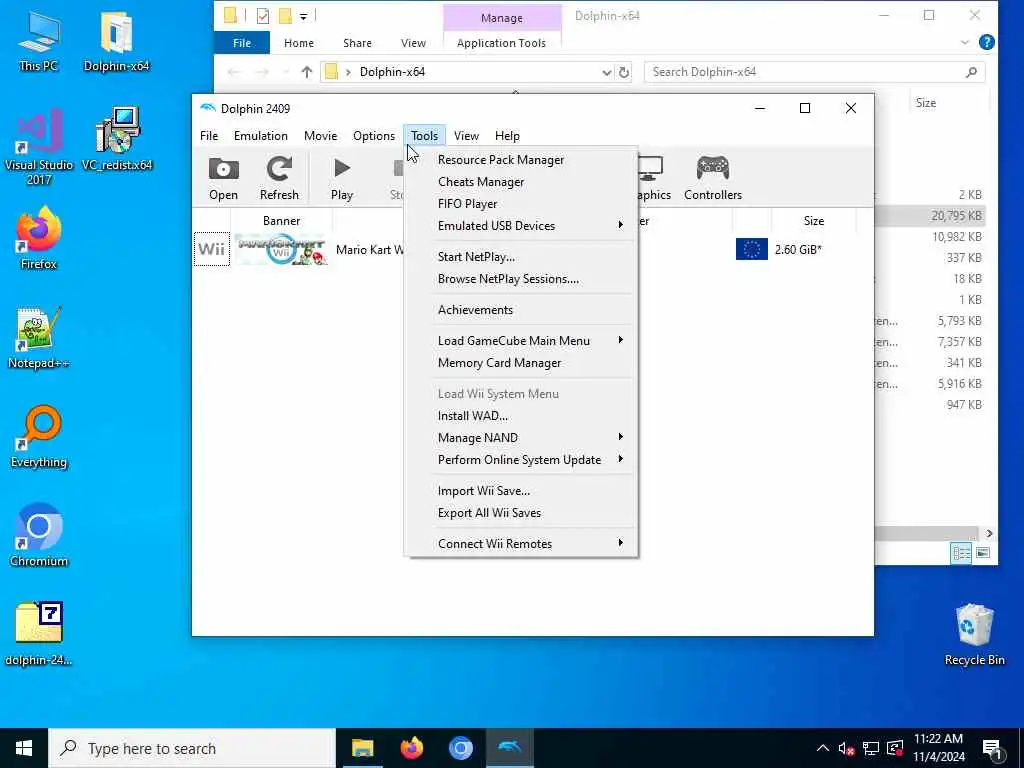The height and width of the screenshot is (768, 1024).
Task: Open the quick access toolbar dropdown arrow
Action: click(304, 16)
